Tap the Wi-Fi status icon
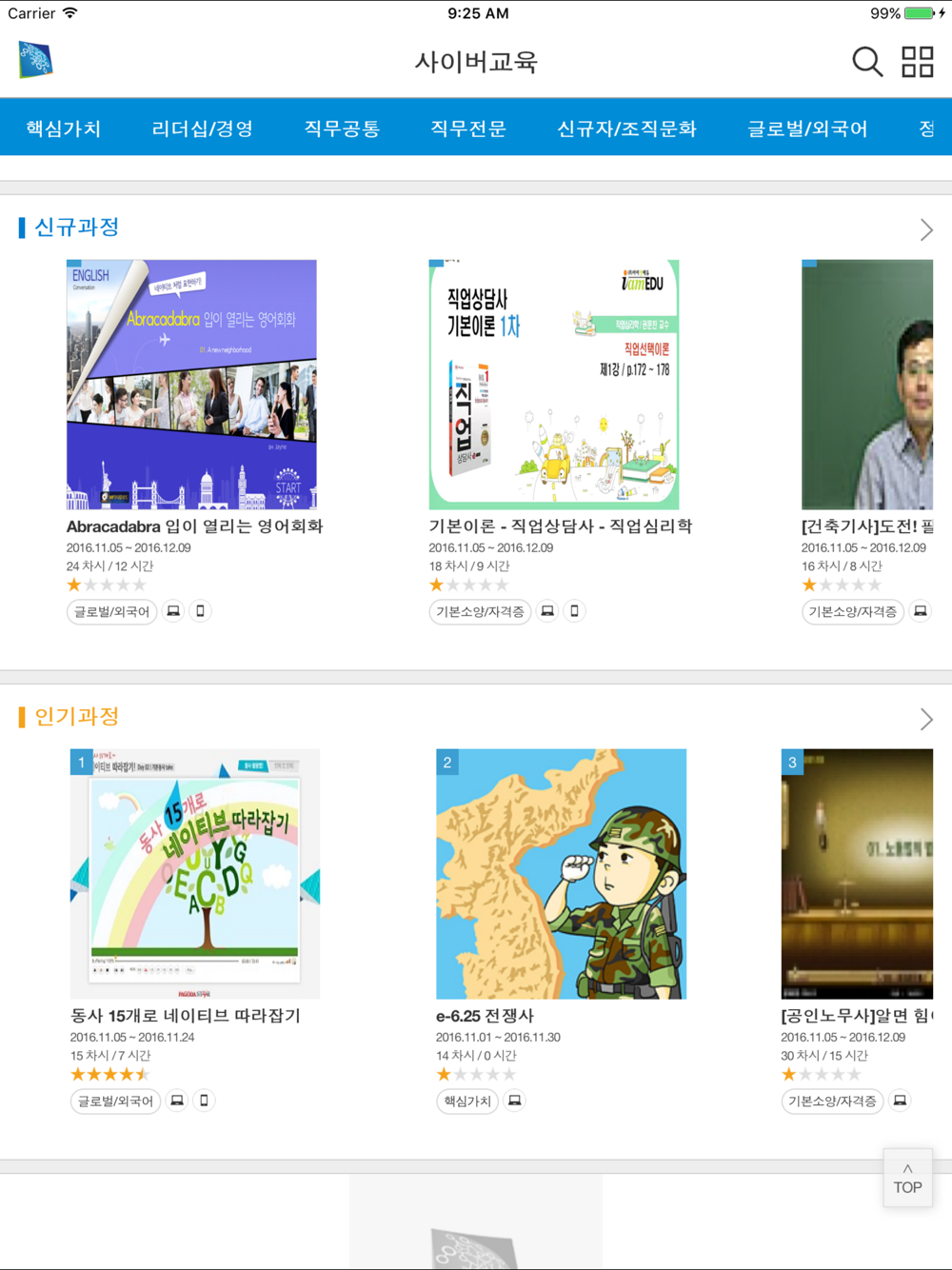952x1270 pixels. point(70,13)
